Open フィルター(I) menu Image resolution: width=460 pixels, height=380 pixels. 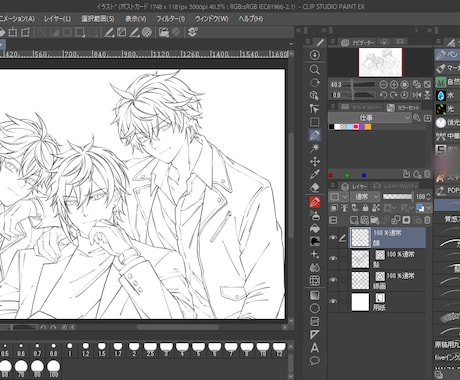click(x=171, y=19)
